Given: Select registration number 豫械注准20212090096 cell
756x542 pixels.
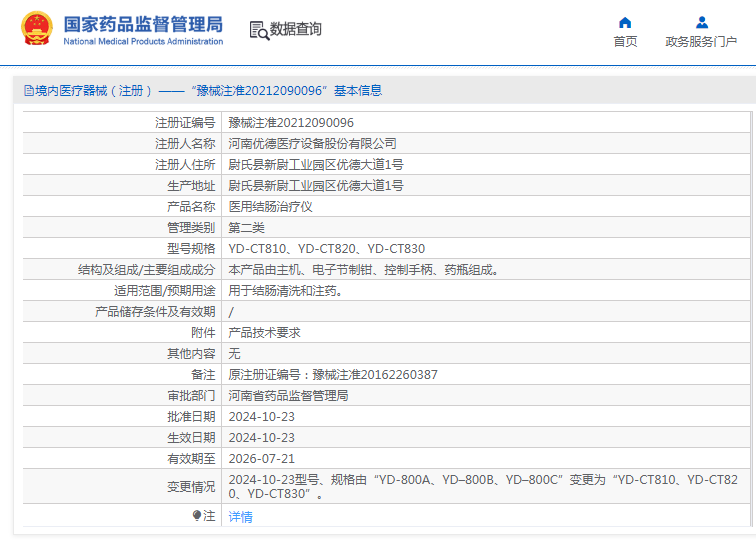Looking at the screenshot, I should point(291,123).
